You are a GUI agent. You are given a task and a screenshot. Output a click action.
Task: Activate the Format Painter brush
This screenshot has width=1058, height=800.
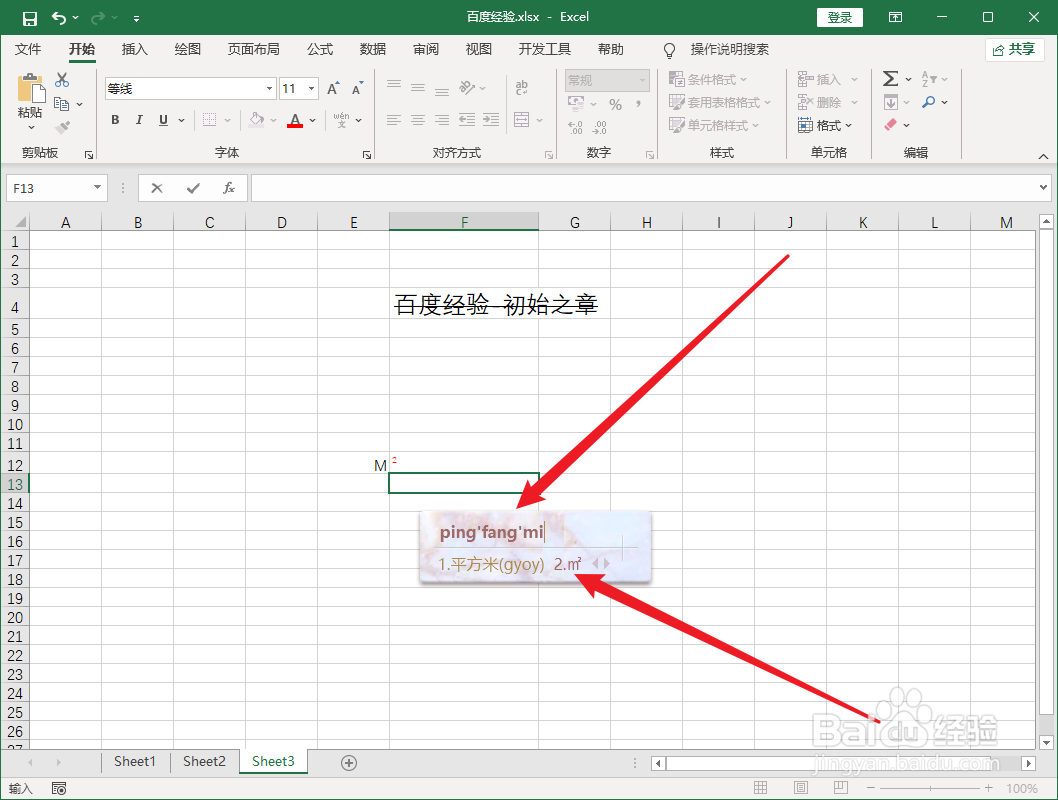62,127
